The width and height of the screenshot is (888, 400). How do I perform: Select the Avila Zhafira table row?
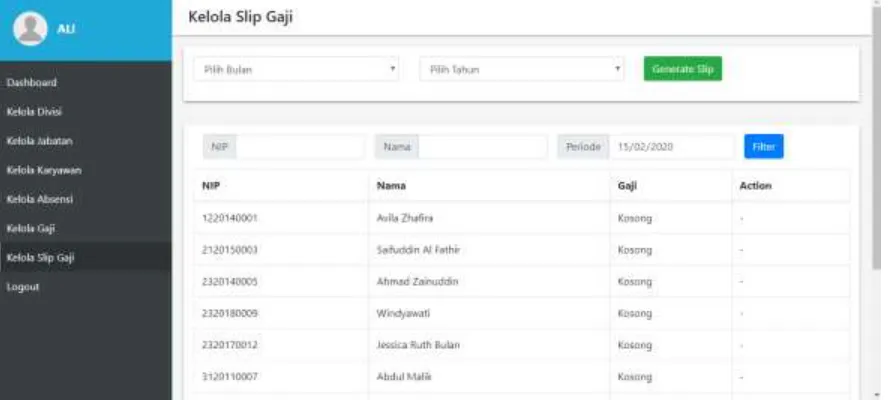[522, 218]
